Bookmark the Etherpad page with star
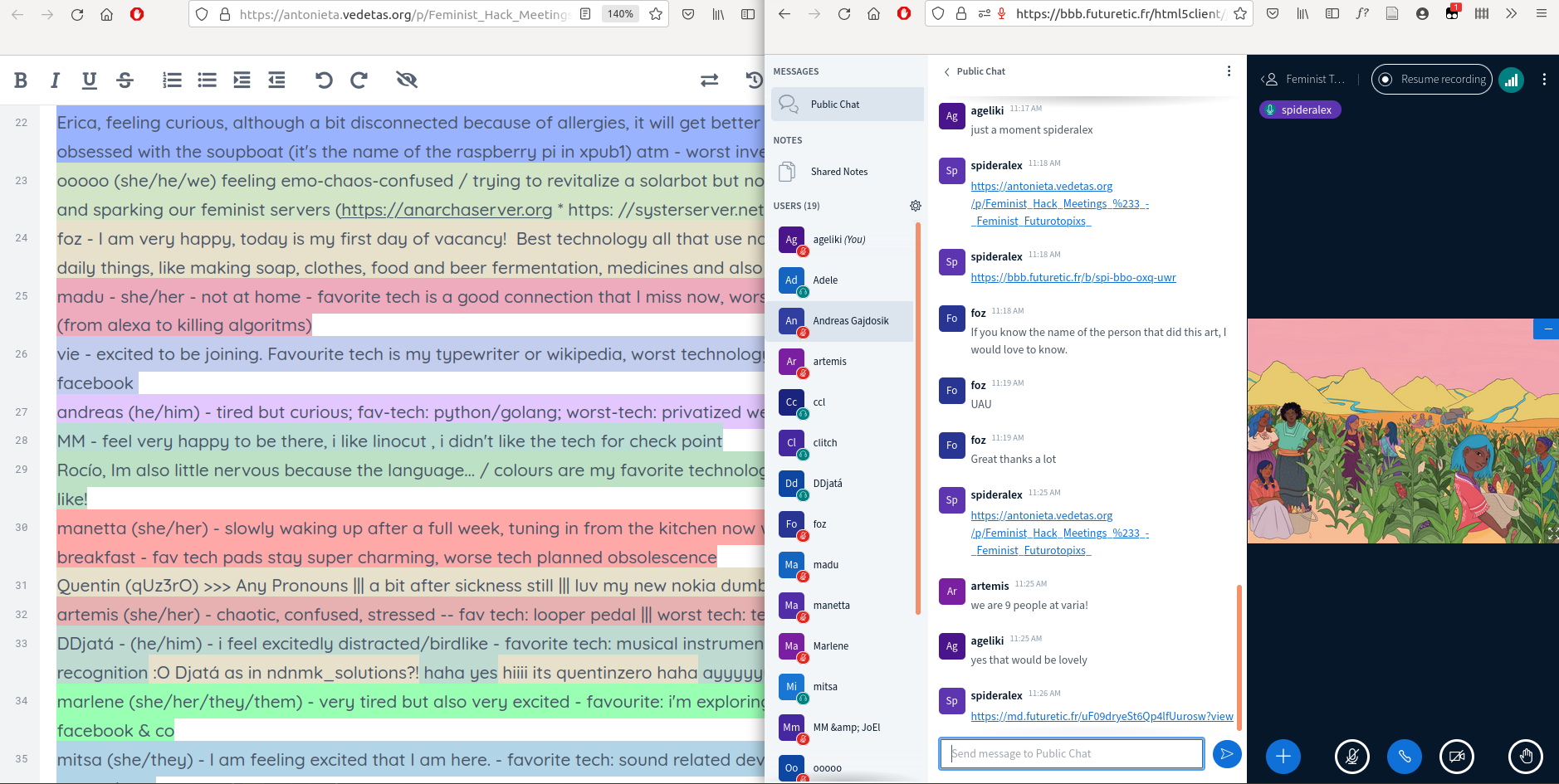 (x=656, y=14)
